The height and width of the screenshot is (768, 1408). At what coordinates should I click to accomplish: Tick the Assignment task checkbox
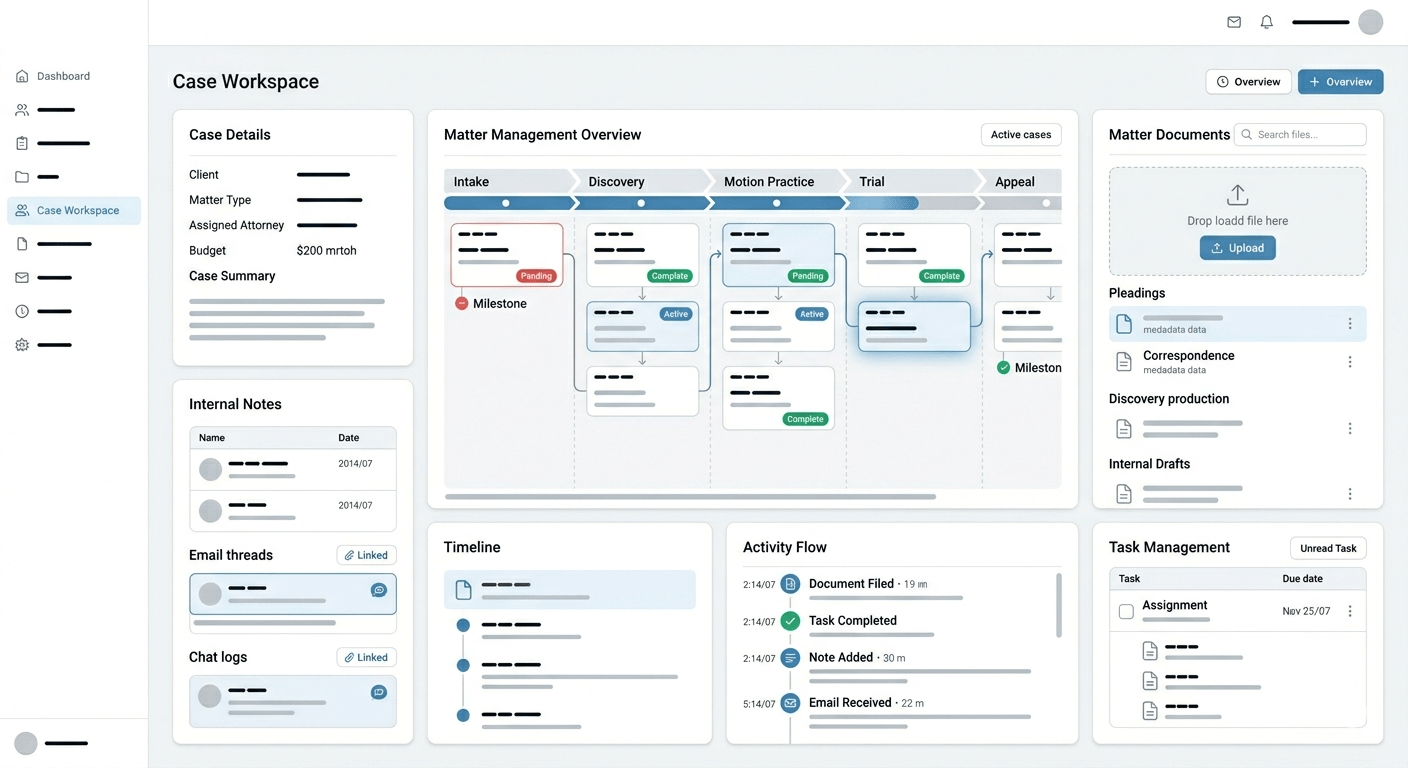pyautogui.click(x=1126, y=611)
